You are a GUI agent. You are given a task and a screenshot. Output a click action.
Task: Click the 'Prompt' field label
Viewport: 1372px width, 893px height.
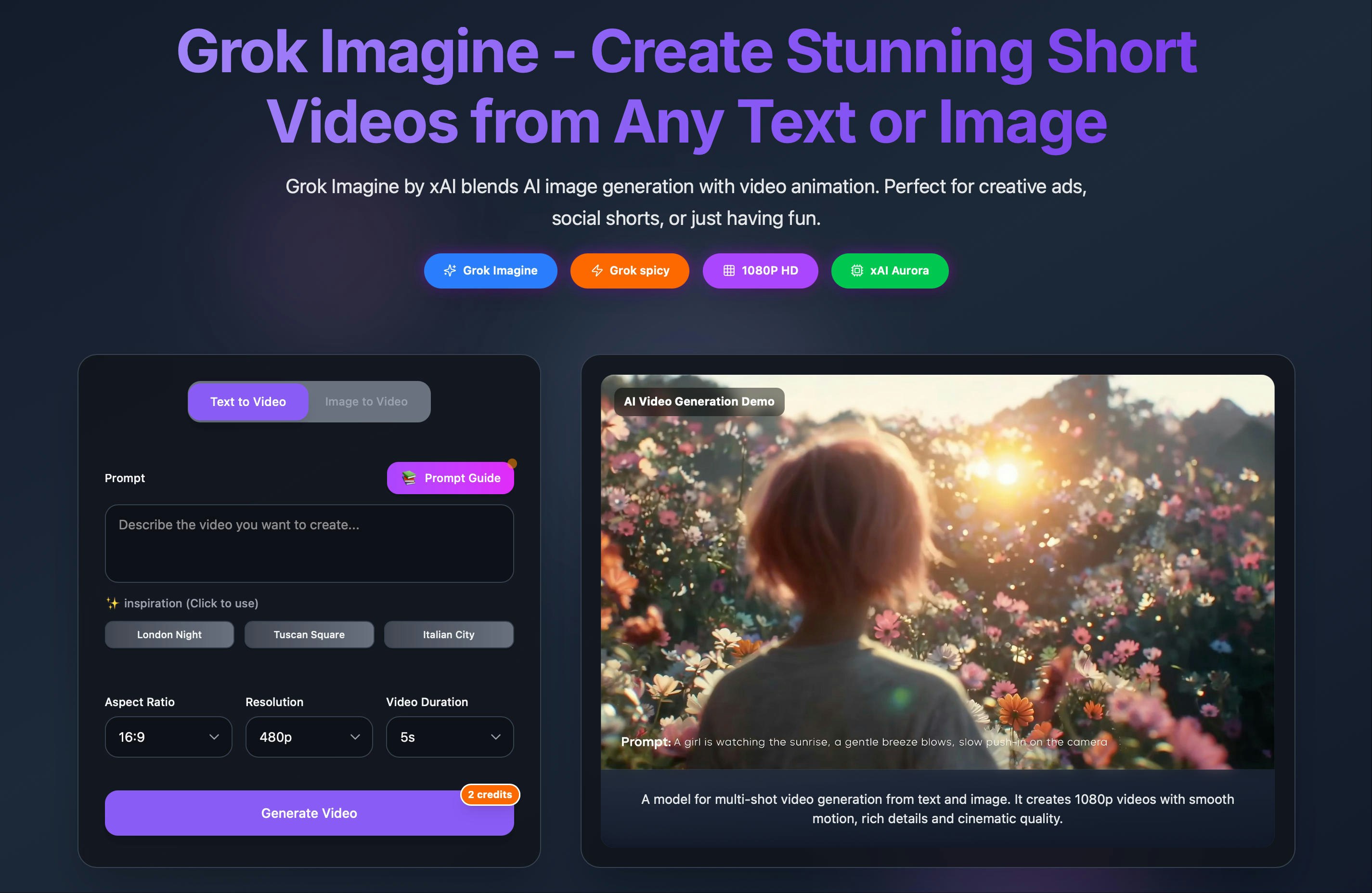(125, 478)
